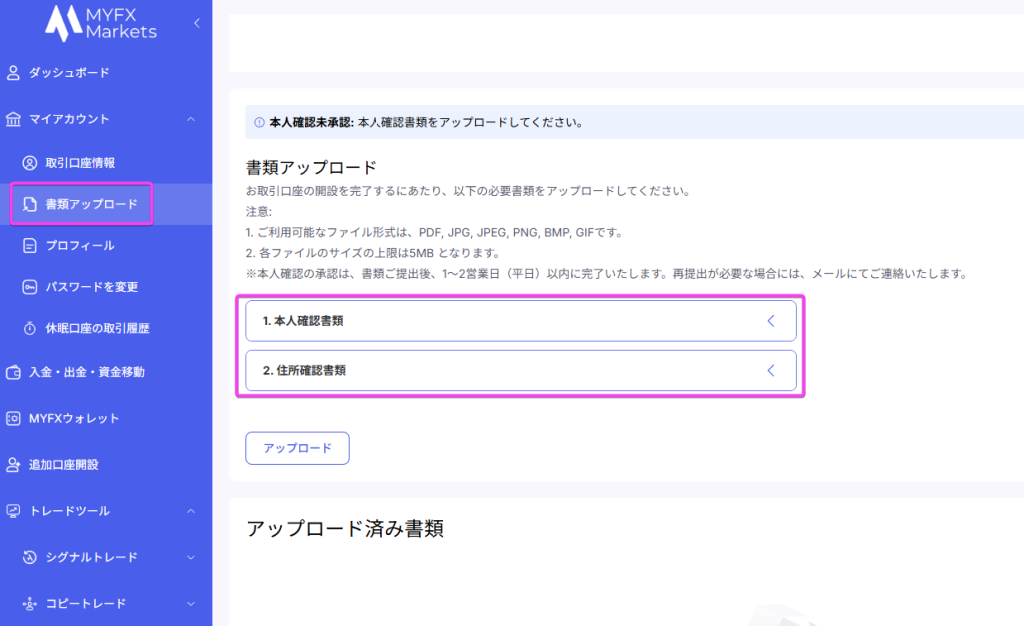Image resolution: width=1024 pixels, height=626 pixels.
Task: Click the シグナルトレード clock icon
Action: [29, 557]
